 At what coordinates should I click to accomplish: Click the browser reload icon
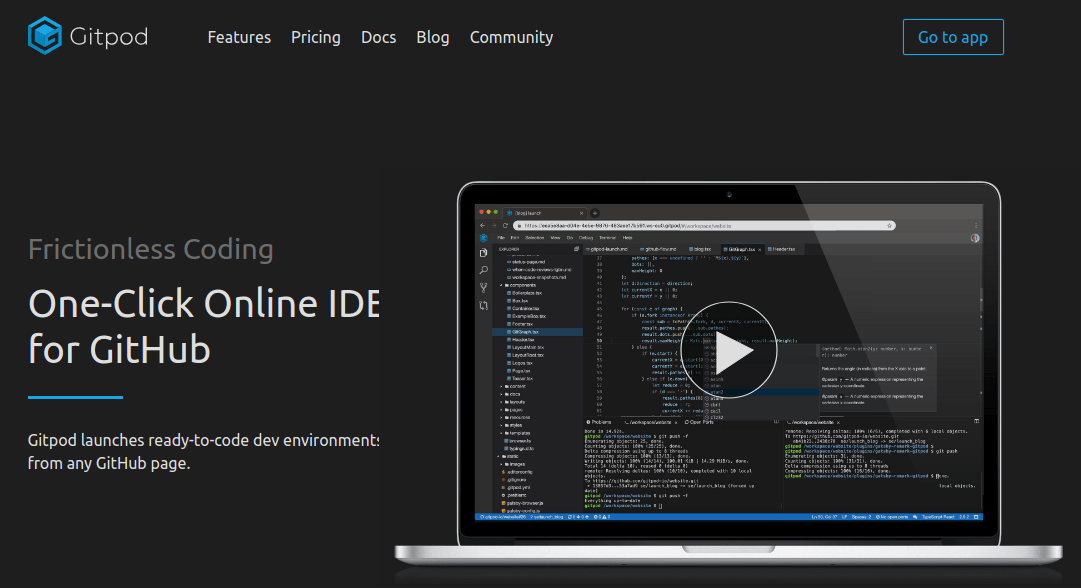(504, 224)
